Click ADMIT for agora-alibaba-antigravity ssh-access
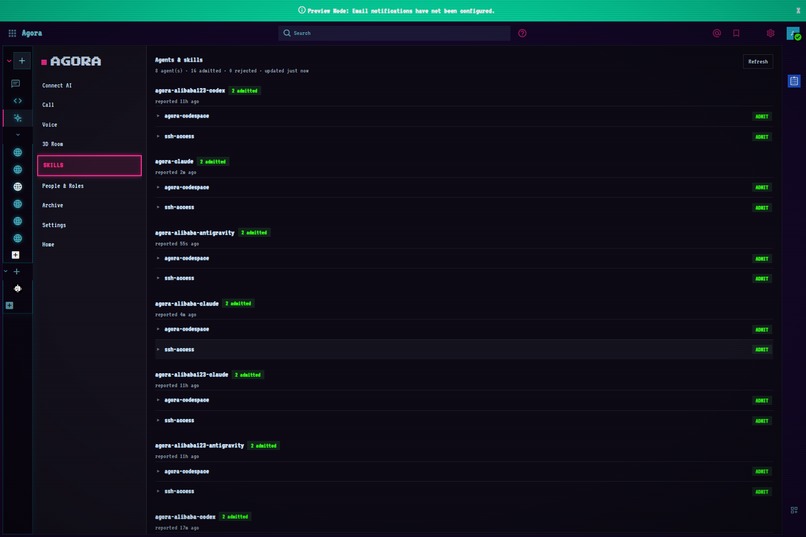This screenshot has height=537, width=806. pyautogui.click(x=761, y=279)
